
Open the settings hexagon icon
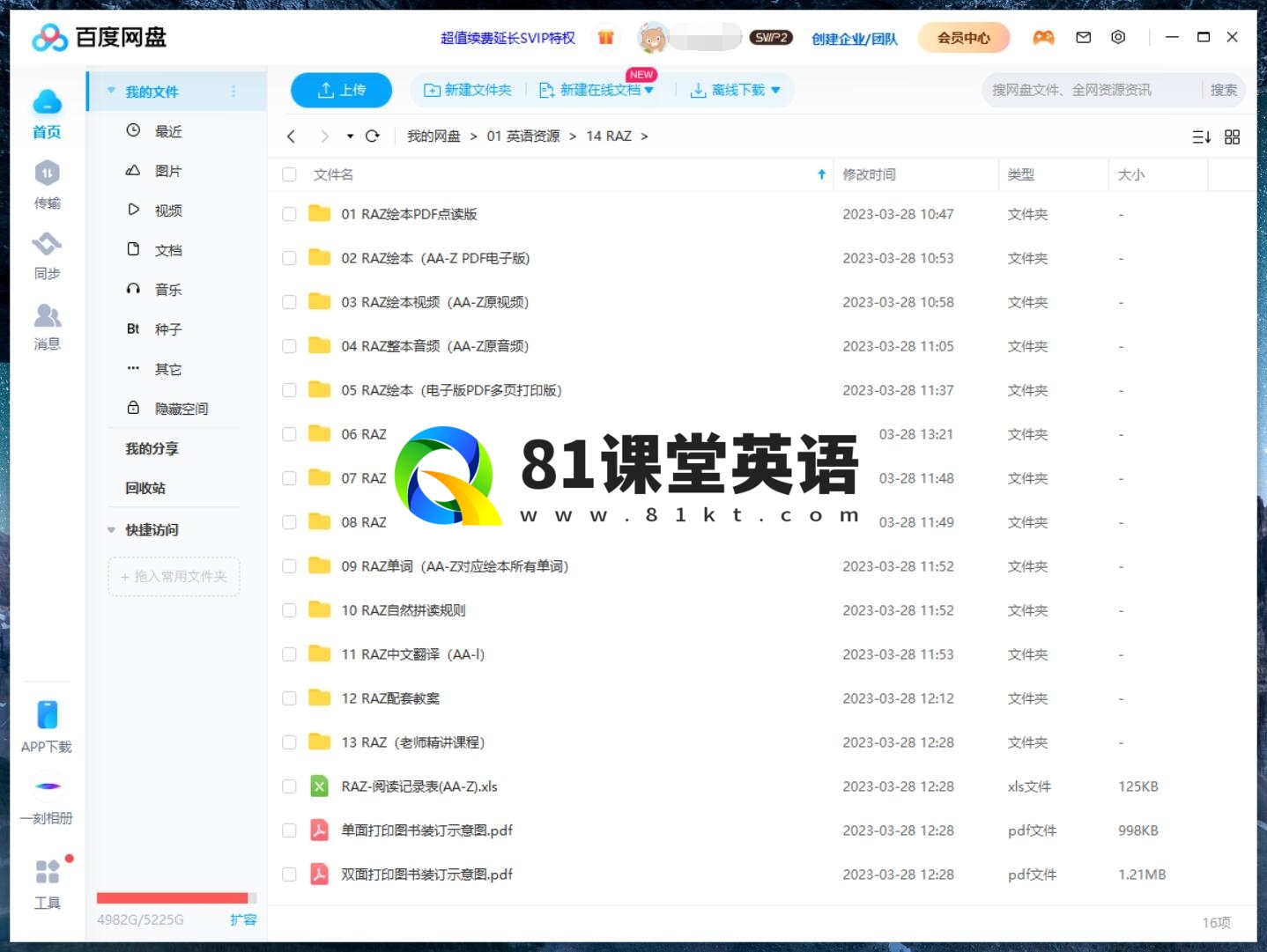(x=1118, y=37)
